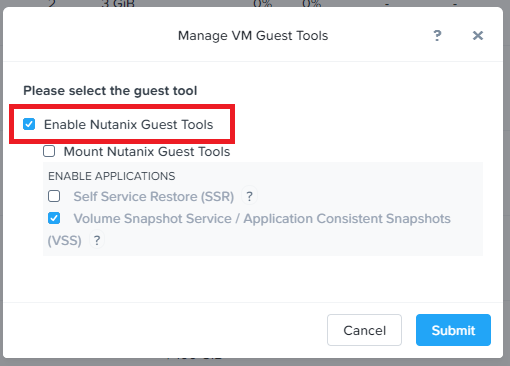The height and width of the screenshot is (366, 510).
Task: Click the Enable Nutanix Guest Tools label
Action: tap(128, 124)
